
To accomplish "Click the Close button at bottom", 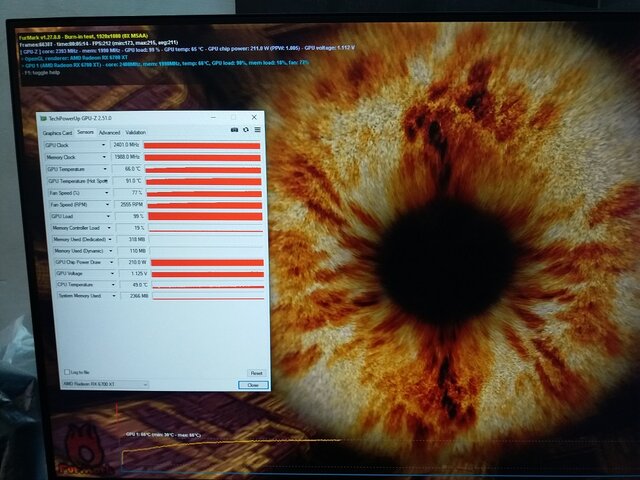I will pyautogui.click(x=253, y=385).
